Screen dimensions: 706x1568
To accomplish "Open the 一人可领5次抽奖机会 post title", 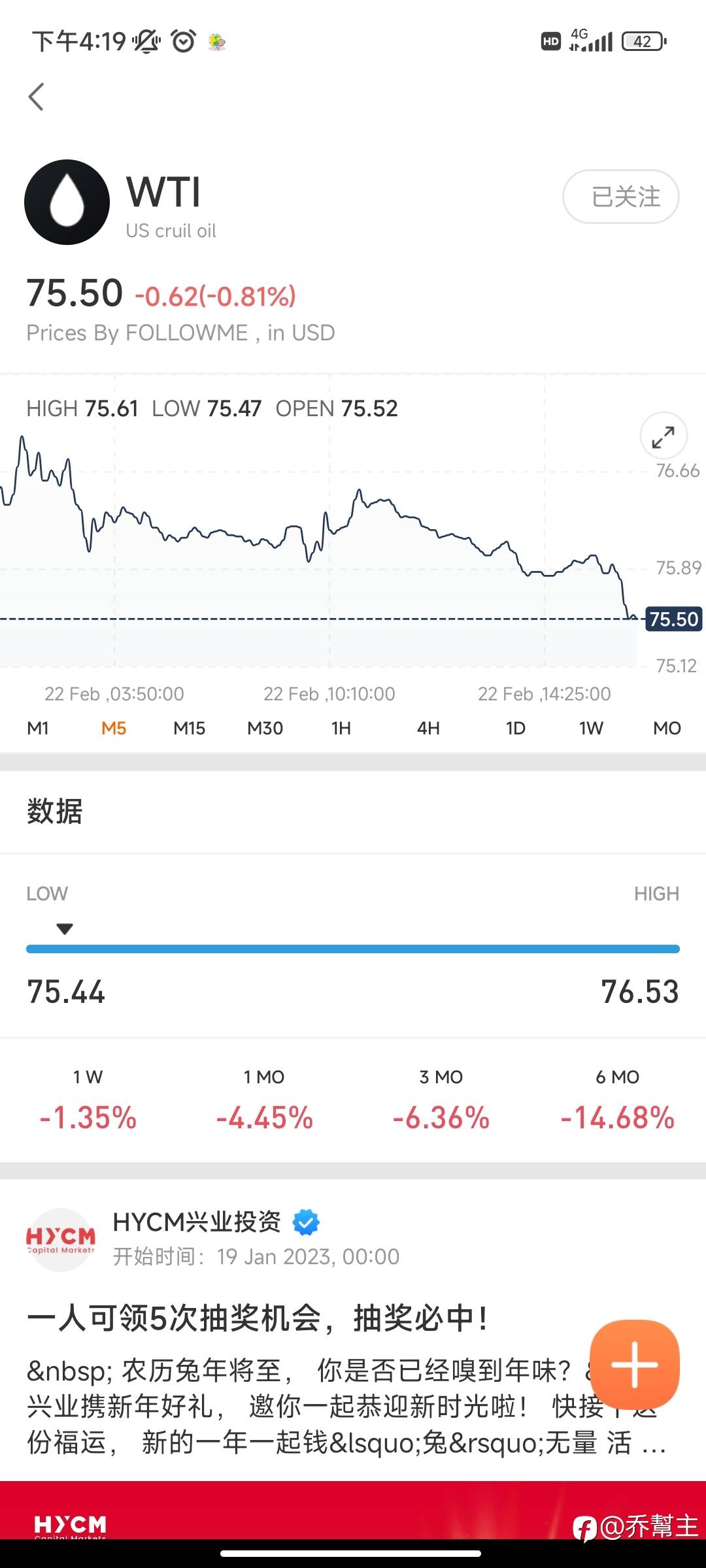I will click(x=258, y=1318).
